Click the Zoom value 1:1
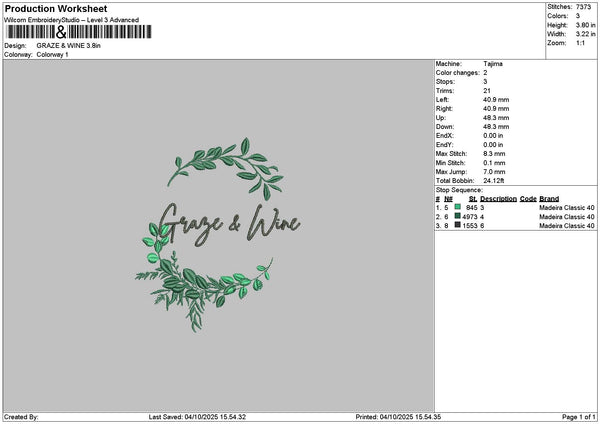The image size is (600, 424). click(x=580, y=43)
